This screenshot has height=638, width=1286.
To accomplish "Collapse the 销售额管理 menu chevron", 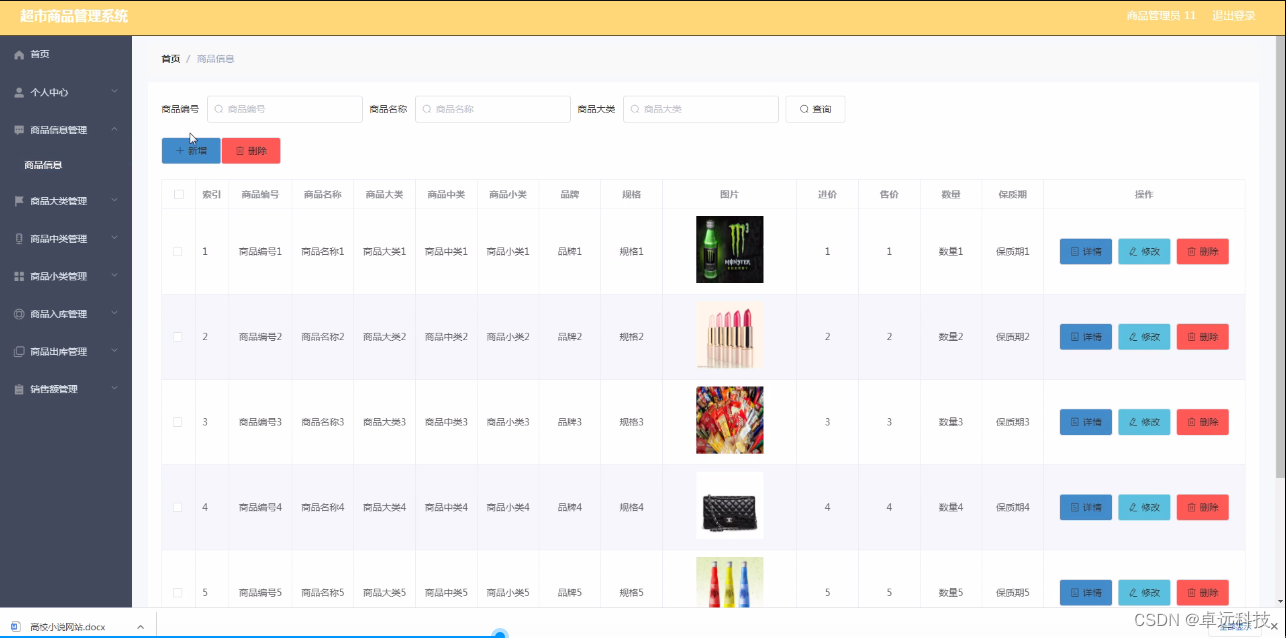I will point(113,389).
